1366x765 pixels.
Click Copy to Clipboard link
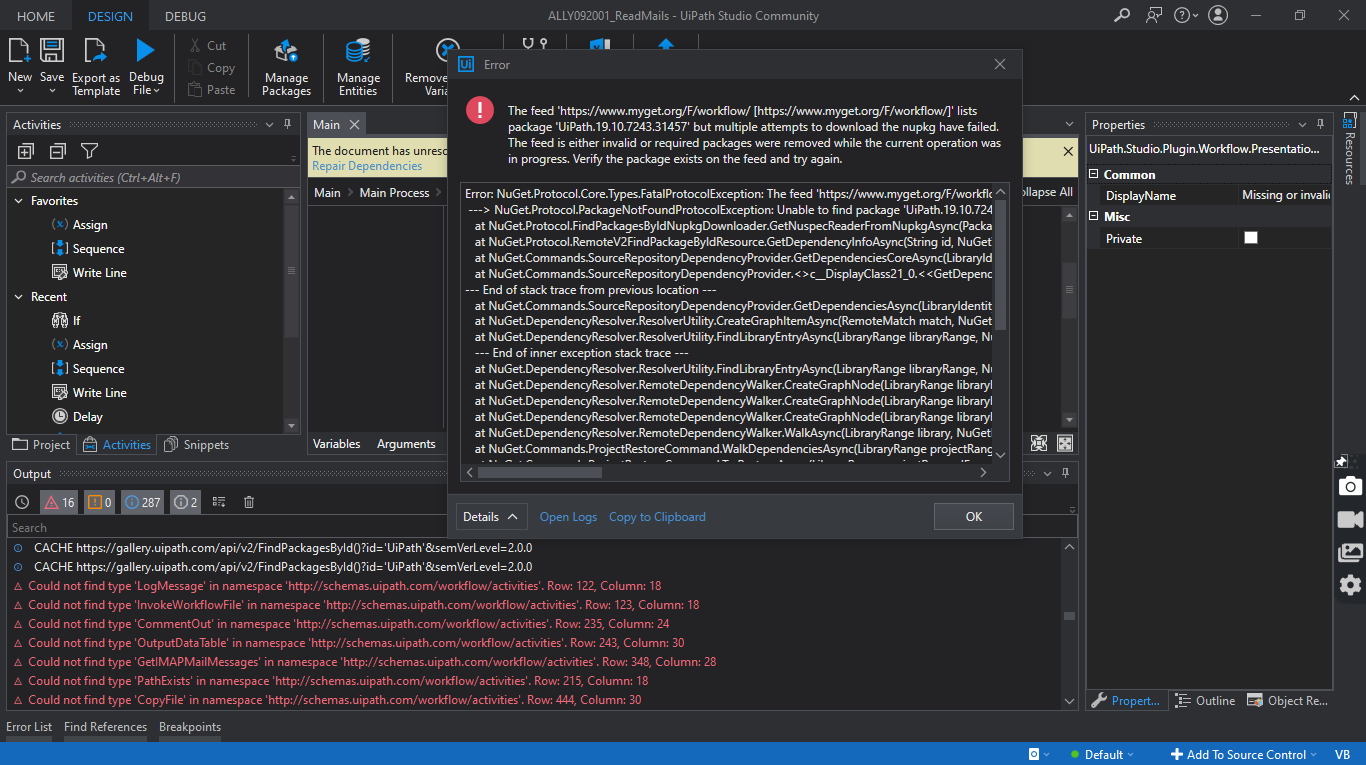(x=657, y=517)
